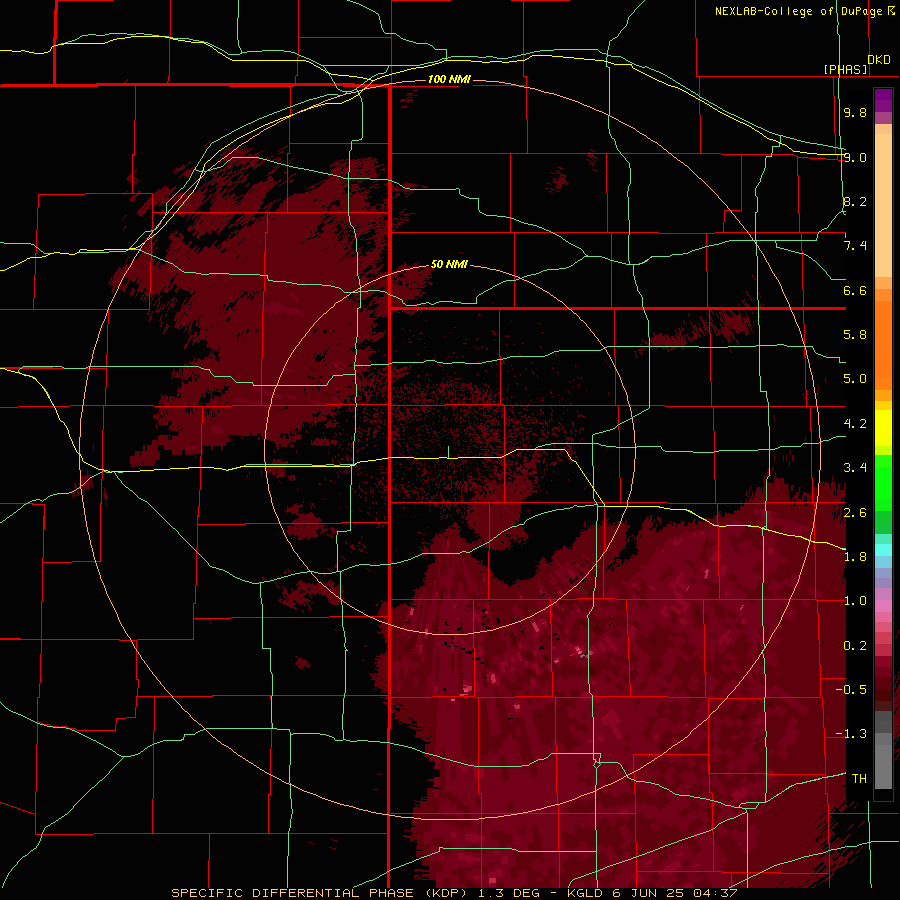This screenshot has width=900, height=900.
Task: Pick the bright green color bar segment
Action: (x=883, y=482)
